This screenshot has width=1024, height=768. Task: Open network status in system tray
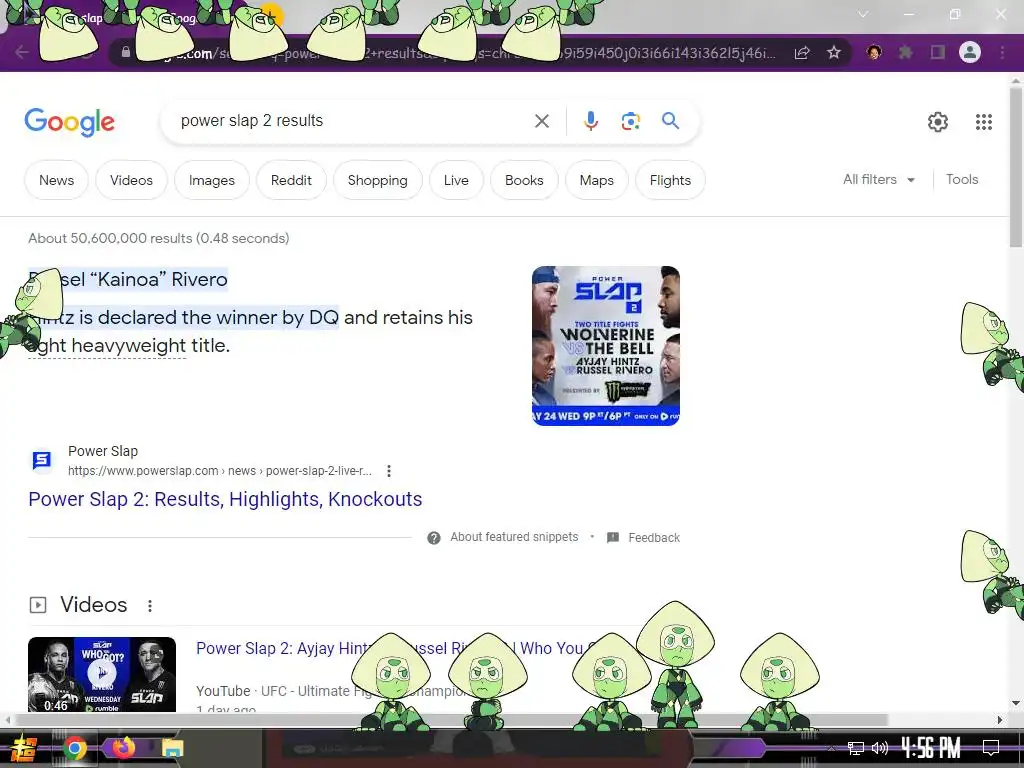click(856, 748)
